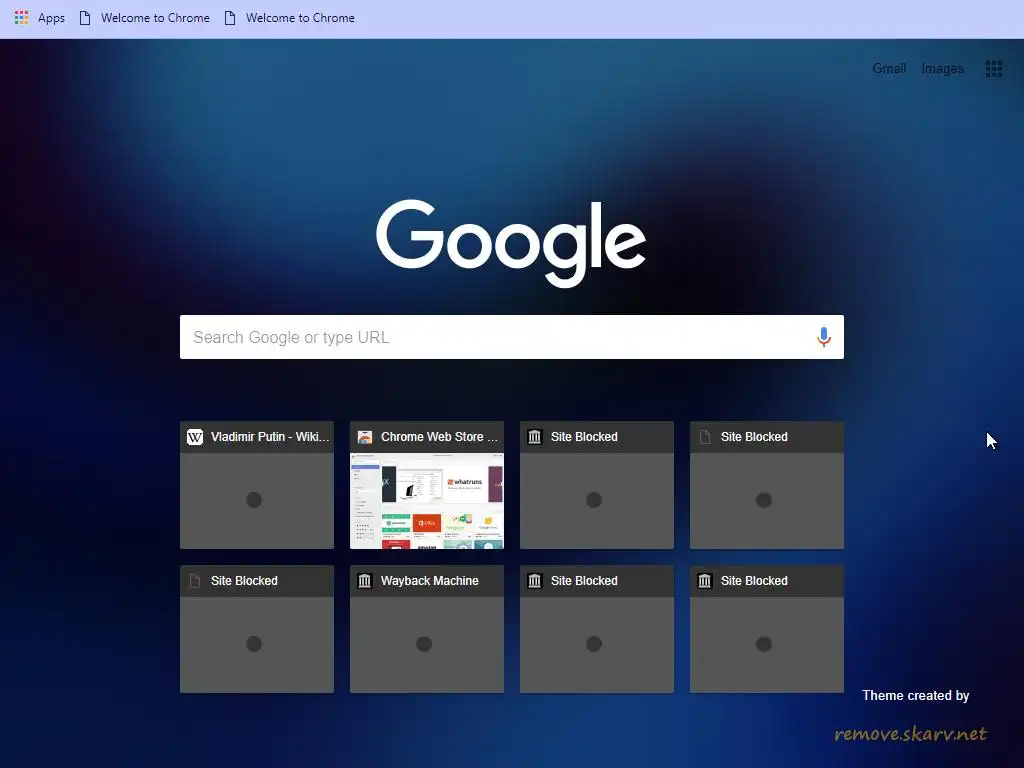Open the Wayback Machine tile thumbnail
Screen dimensions: 1024x768
click(427, 645)
